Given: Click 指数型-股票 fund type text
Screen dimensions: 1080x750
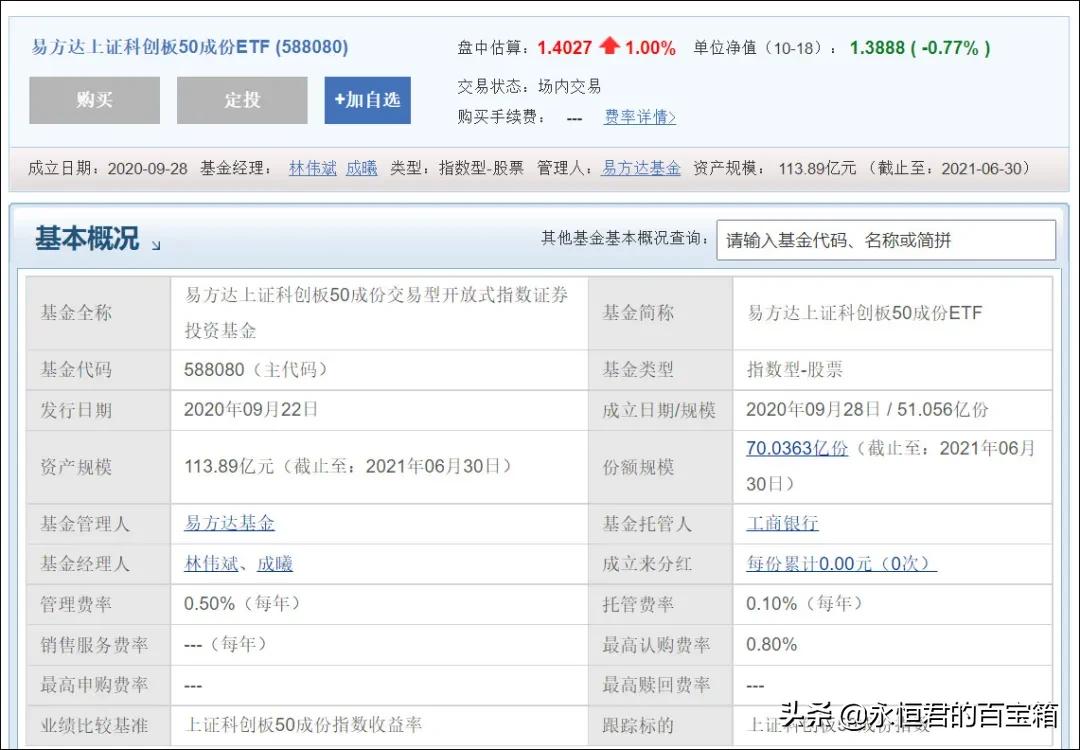Looking at the screenshot, I should coord(793,369).
